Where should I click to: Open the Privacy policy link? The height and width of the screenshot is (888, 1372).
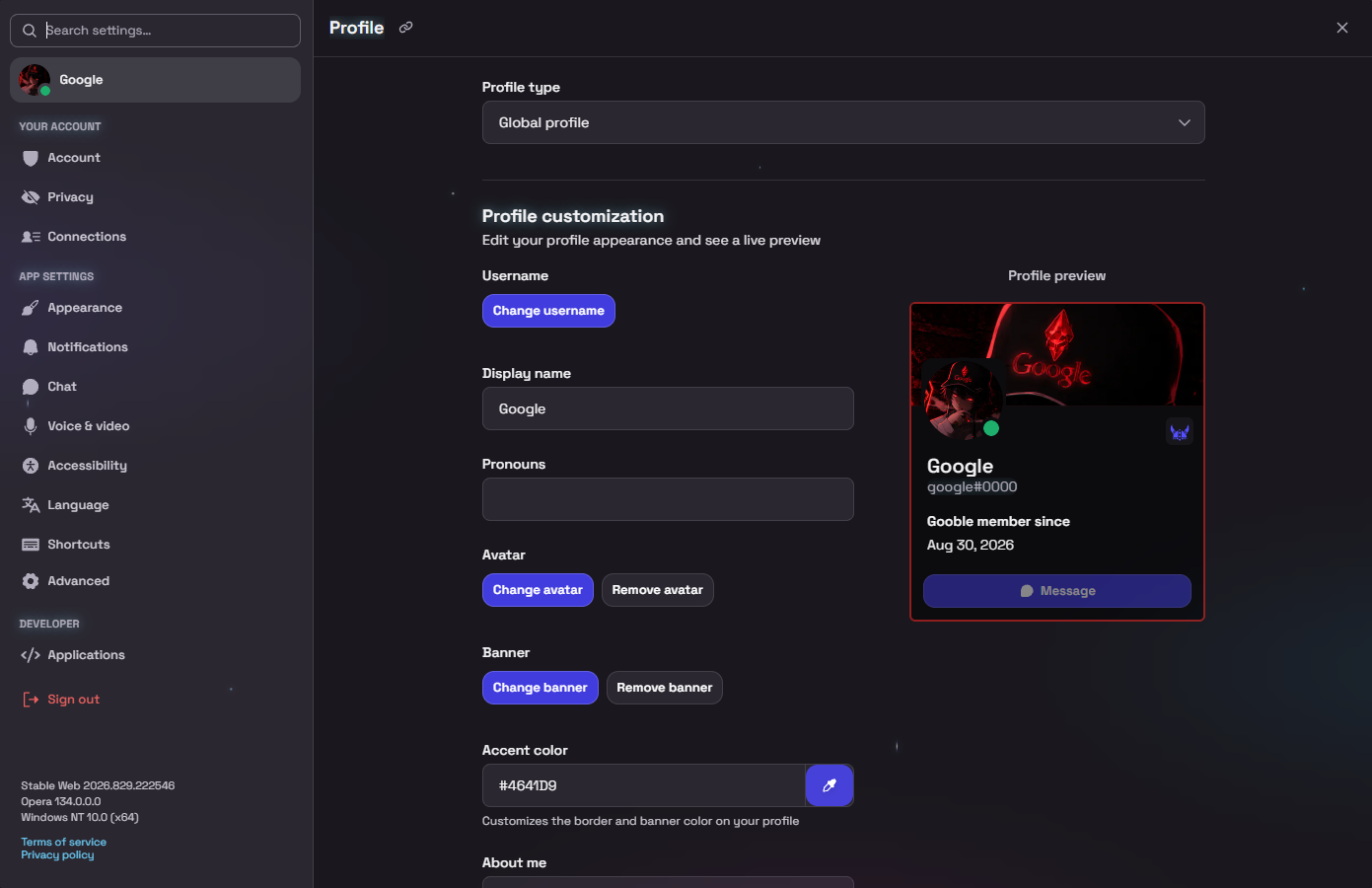pos(58,854)
